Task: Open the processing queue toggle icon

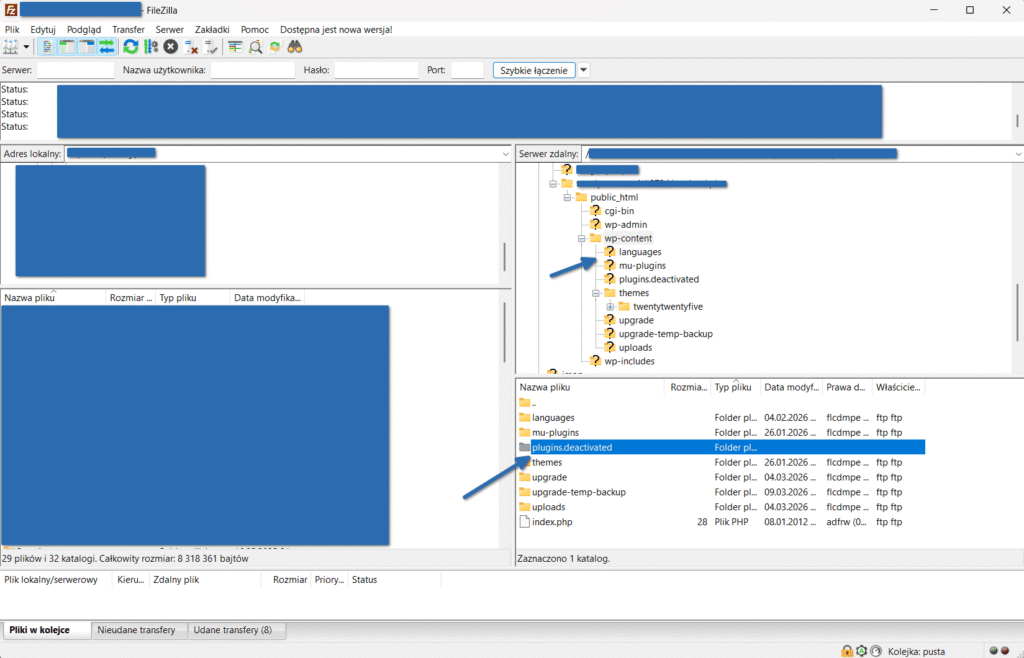Action: (x=151, y=47)
